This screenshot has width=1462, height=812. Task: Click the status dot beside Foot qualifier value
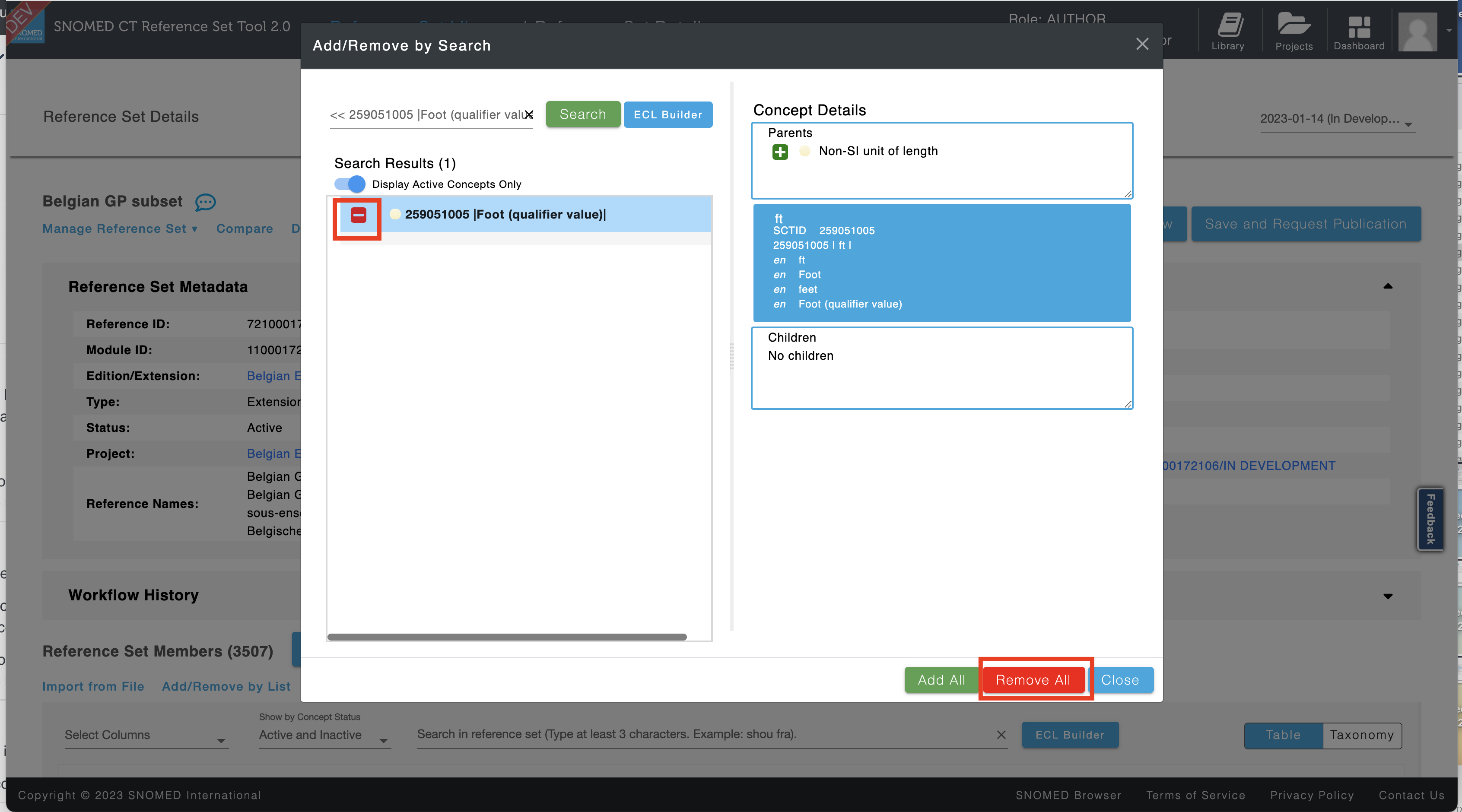coord(395,214)
